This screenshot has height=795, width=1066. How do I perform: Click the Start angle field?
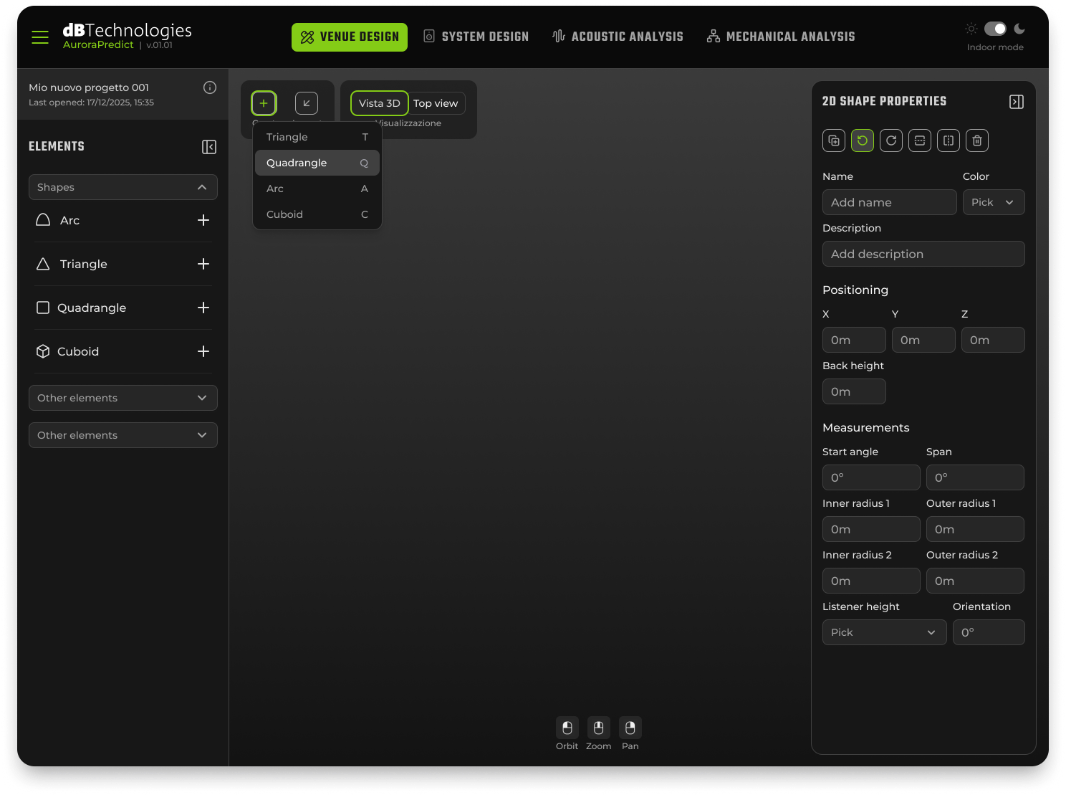tap(871, 477)
